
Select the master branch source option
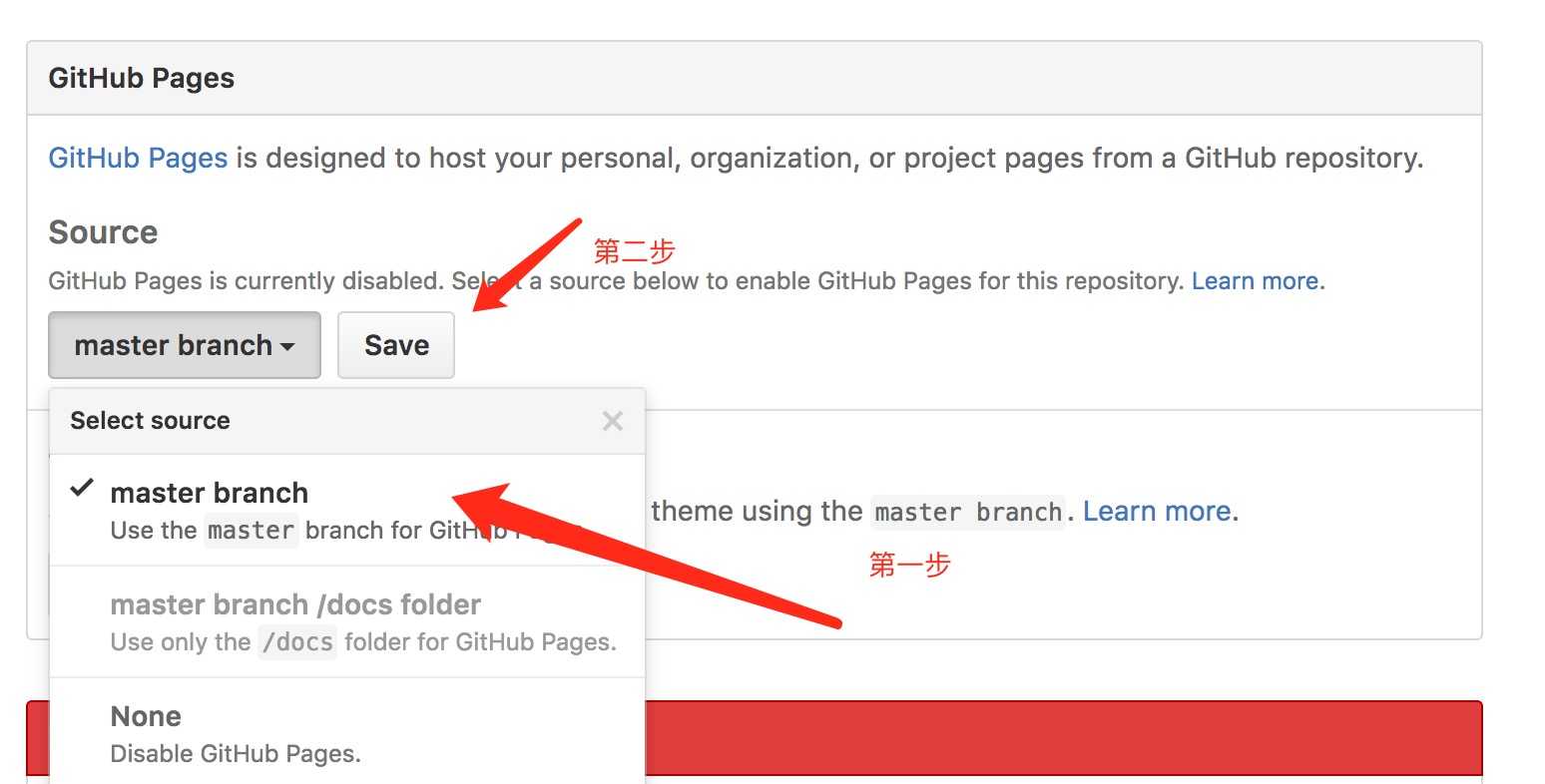point(209,493)
